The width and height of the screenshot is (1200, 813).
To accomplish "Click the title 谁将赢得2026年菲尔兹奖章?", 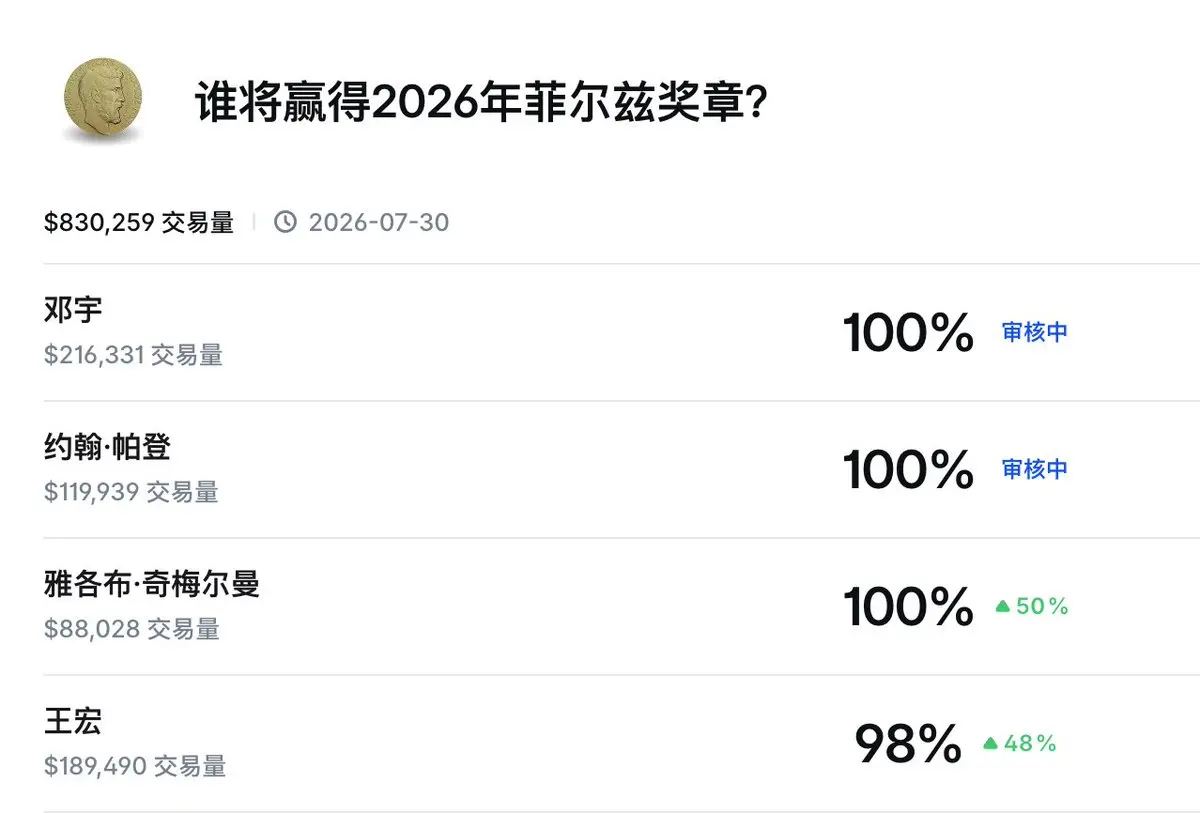I will (x=481, y=103).
